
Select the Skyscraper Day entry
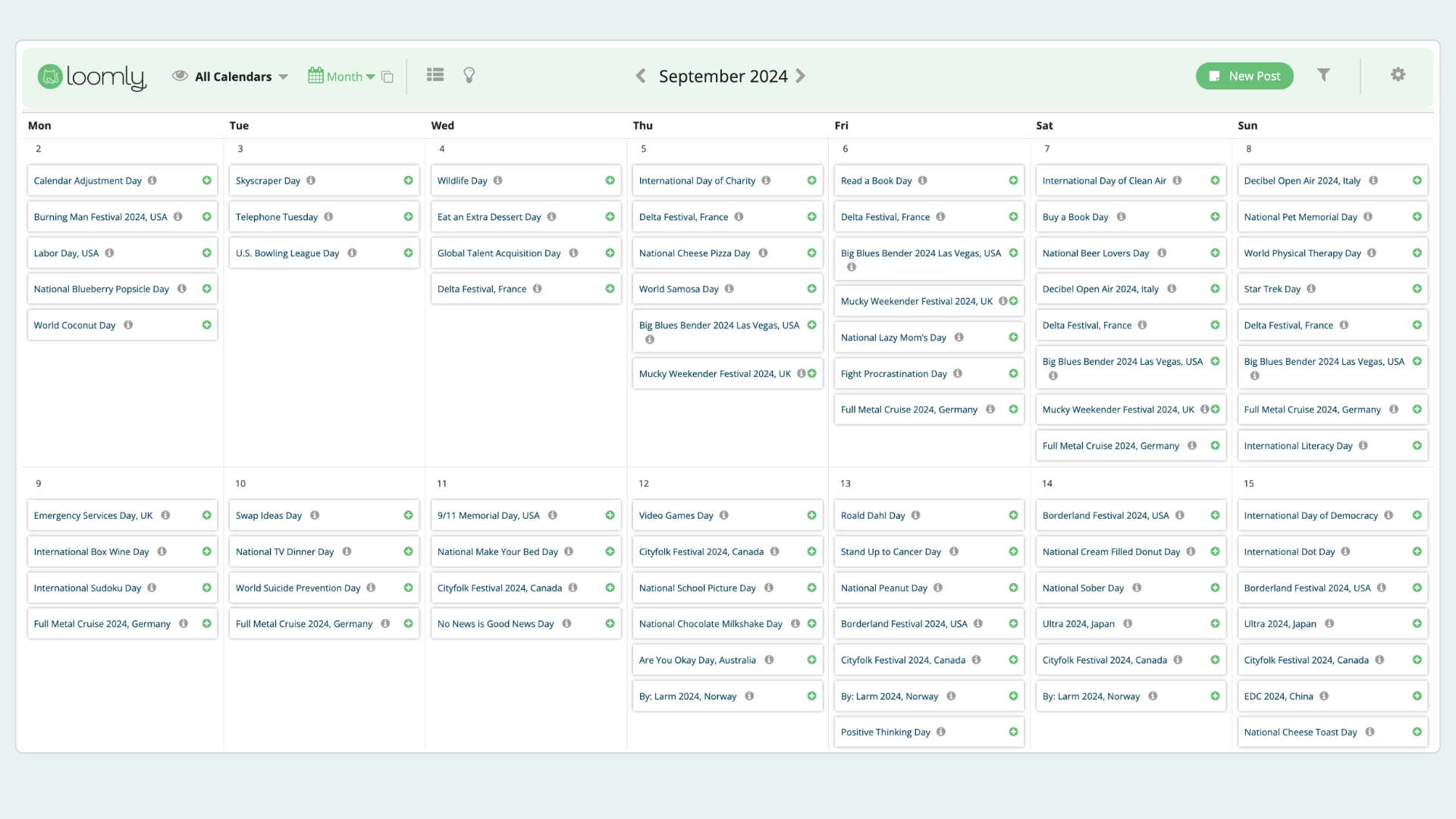268,180
